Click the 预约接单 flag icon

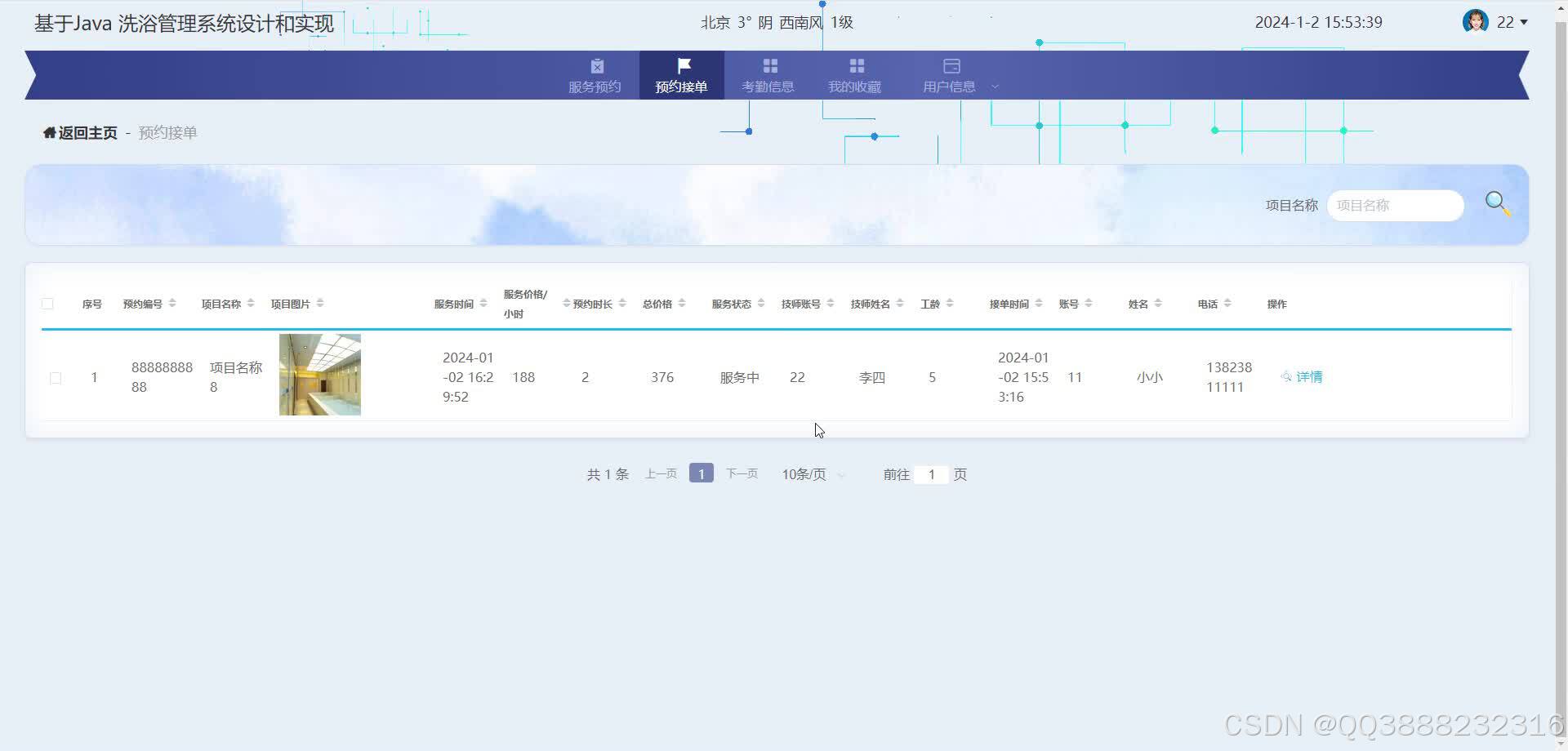click(x=684, y=65)
